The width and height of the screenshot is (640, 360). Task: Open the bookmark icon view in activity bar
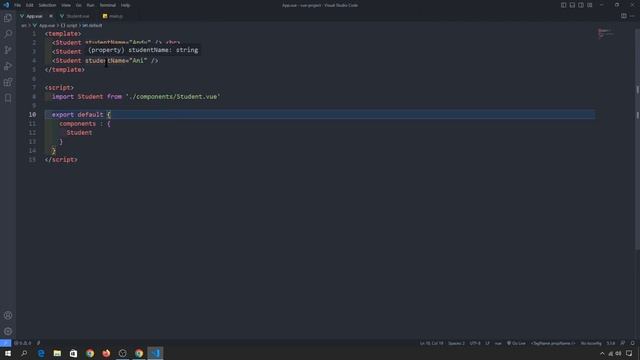click(x=8, y=98)
